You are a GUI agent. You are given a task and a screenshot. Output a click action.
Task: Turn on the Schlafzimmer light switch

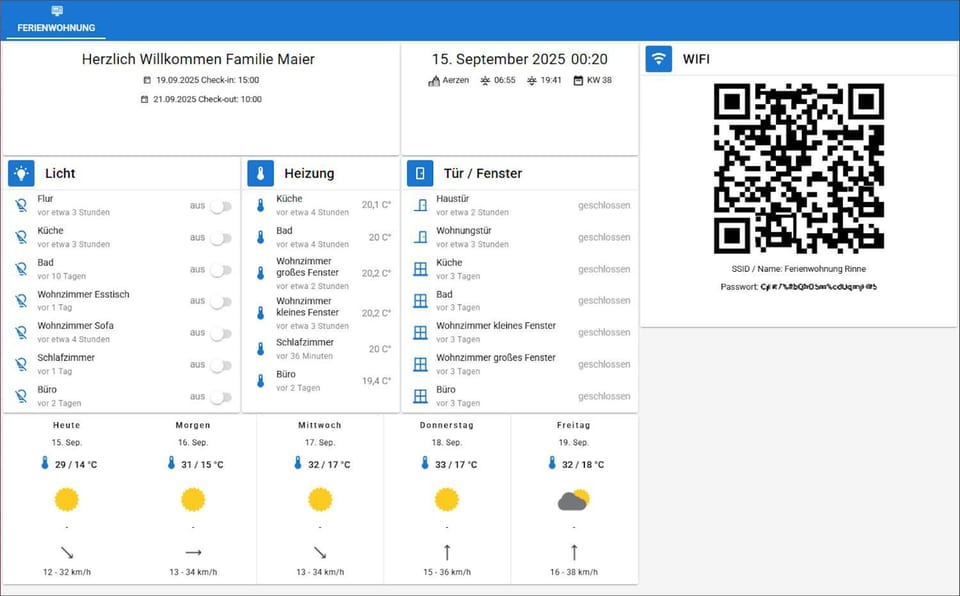click(220, 366)
